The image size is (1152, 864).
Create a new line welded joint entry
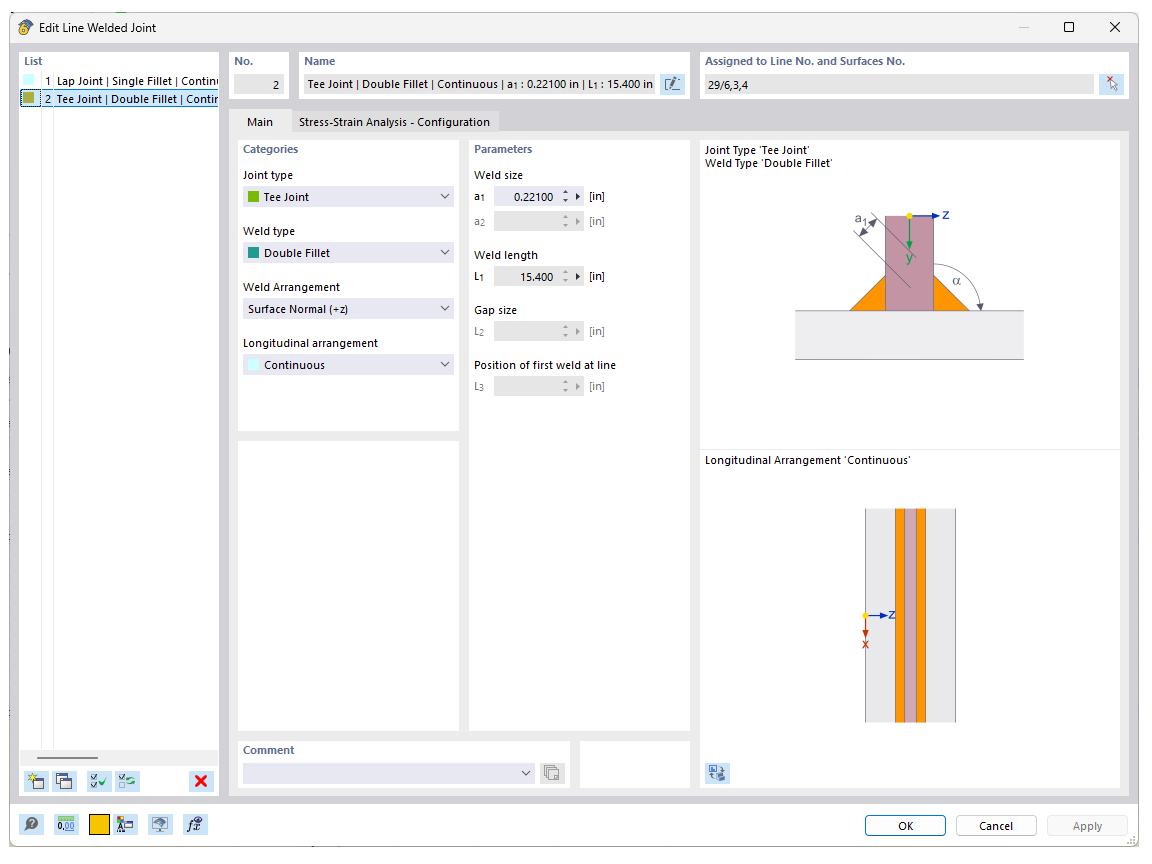[x=36, y=781]
